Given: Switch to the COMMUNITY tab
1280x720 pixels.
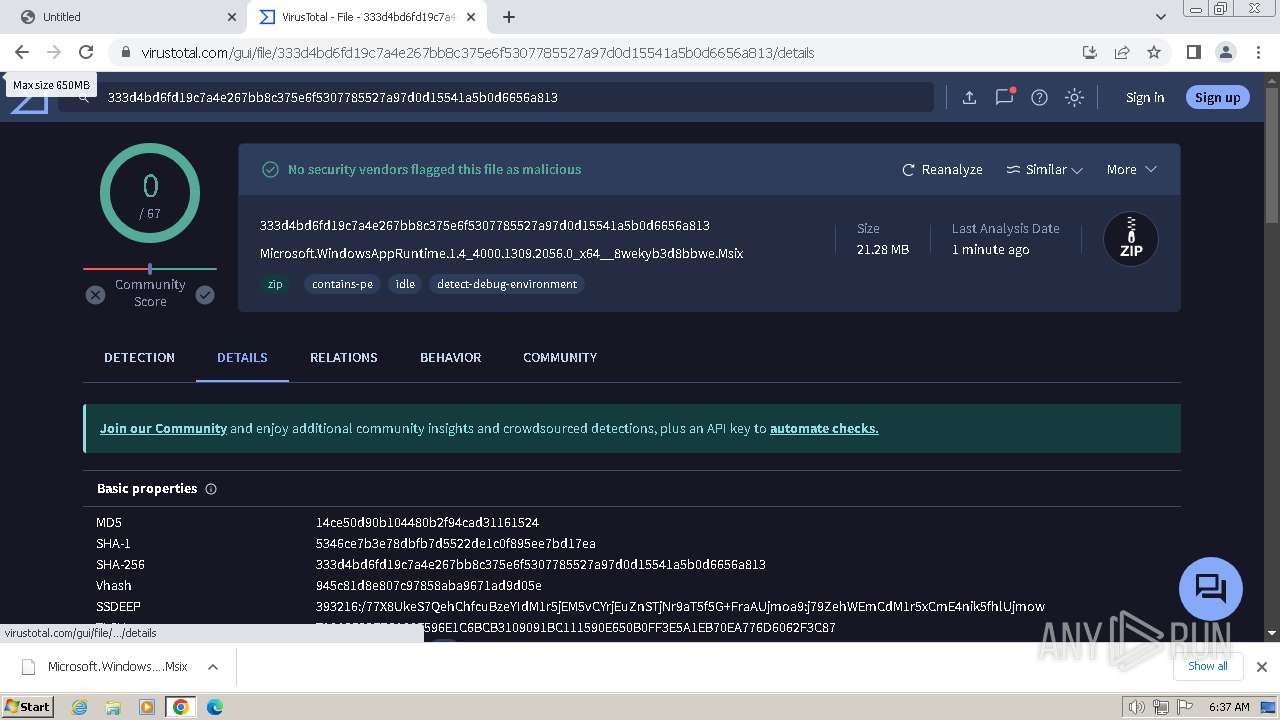Looking at the screenshot, I should coord(559,357).
